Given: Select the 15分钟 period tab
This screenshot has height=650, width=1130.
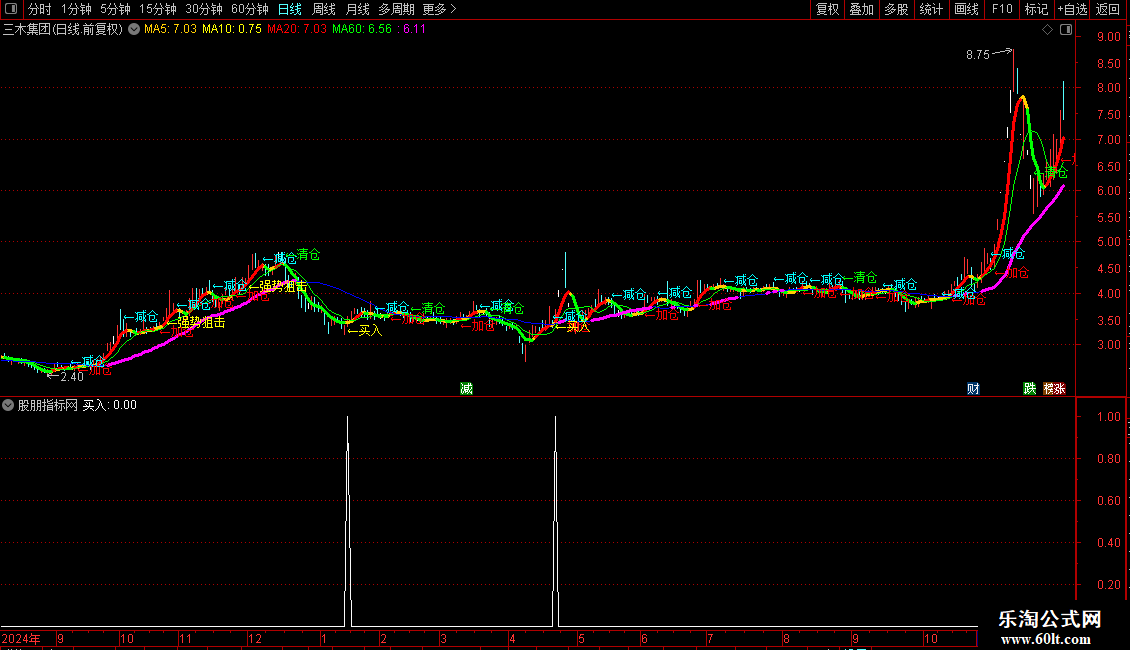Looking at the screenshot, I should coord(158,9).
